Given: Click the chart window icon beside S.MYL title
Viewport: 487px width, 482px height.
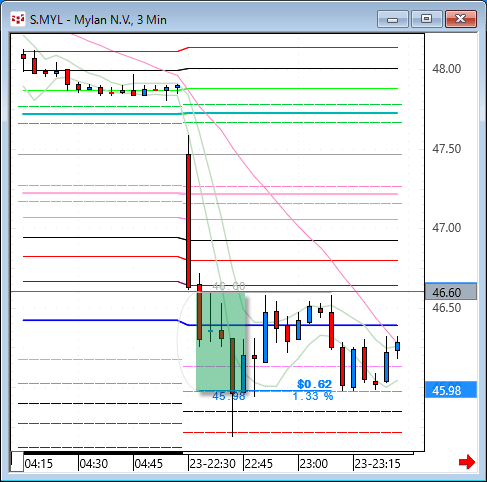Looking at the screenshot, I should pyautogui.click(x=18, y=19).
